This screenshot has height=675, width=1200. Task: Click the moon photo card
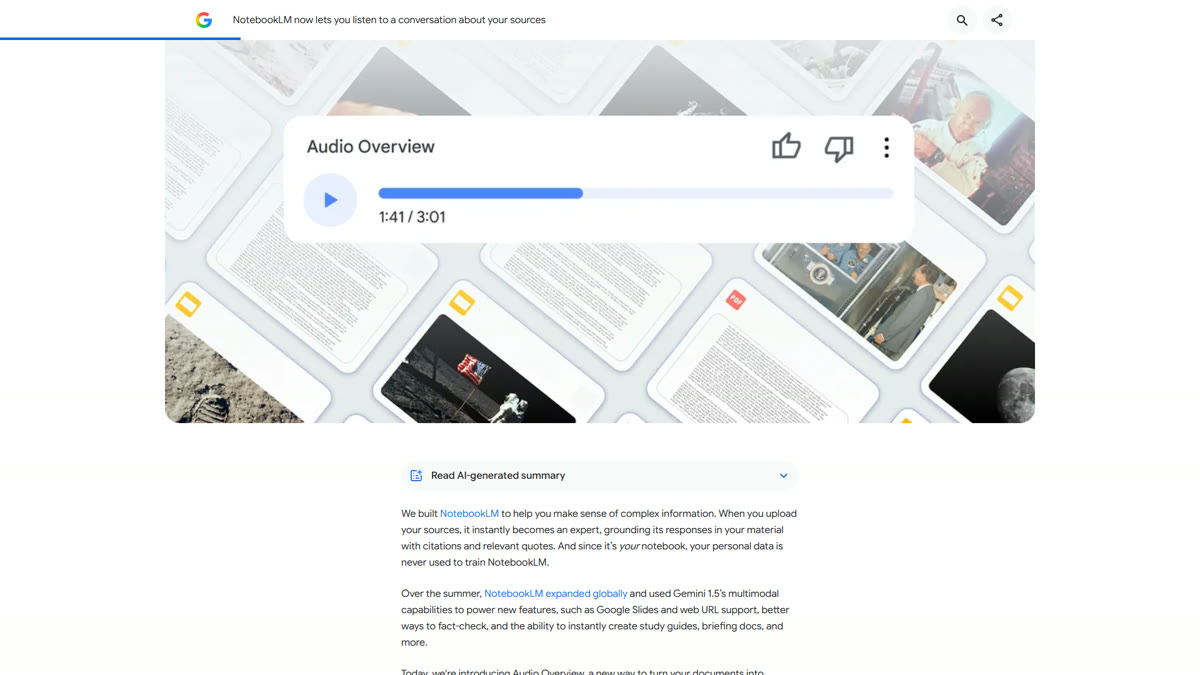(985, 368)
